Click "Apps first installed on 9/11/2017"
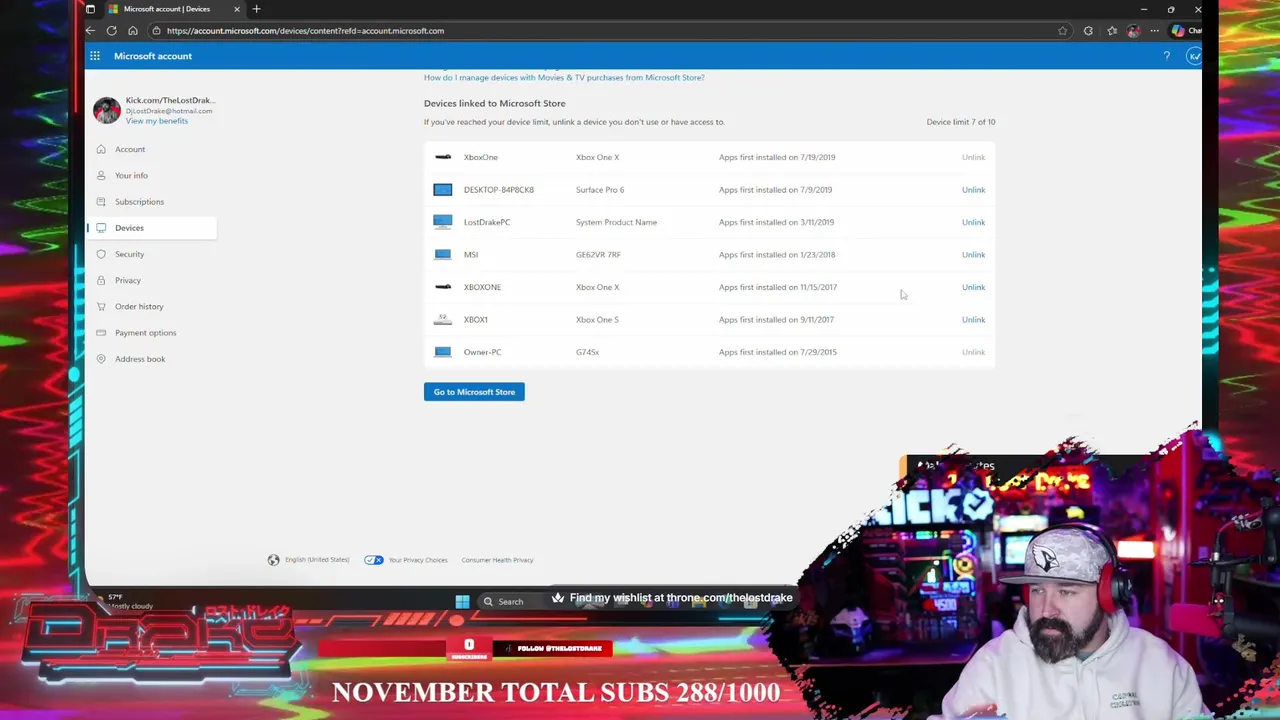This screenshot has height=720, width=1280. point(776,319)
